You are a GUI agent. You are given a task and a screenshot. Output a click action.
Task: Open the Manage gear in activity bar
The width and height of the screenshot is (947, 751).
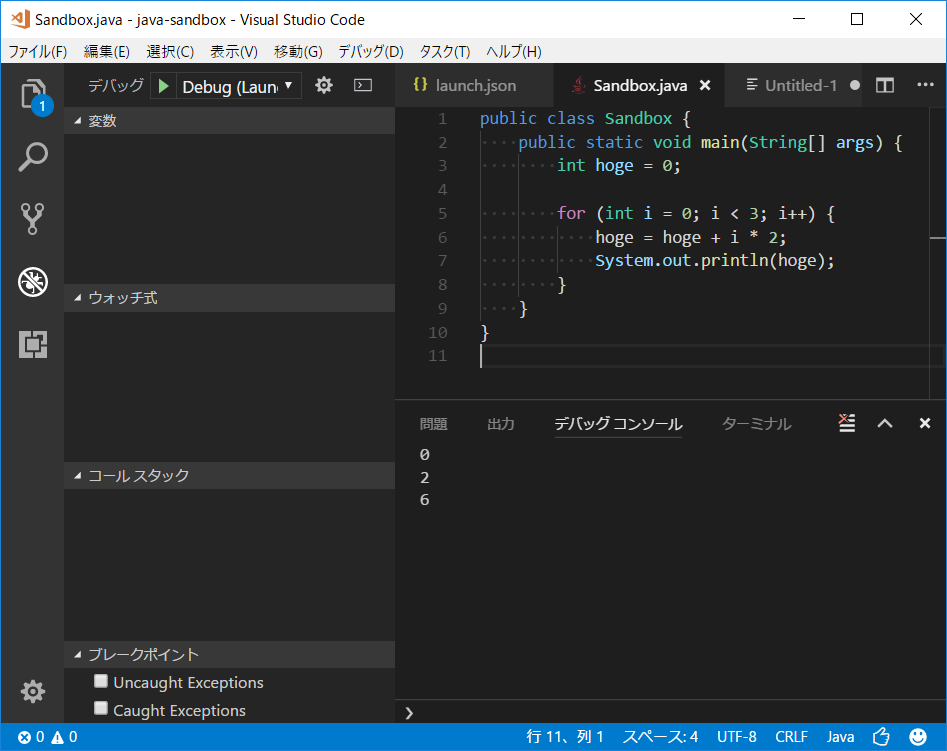[33, 692]
